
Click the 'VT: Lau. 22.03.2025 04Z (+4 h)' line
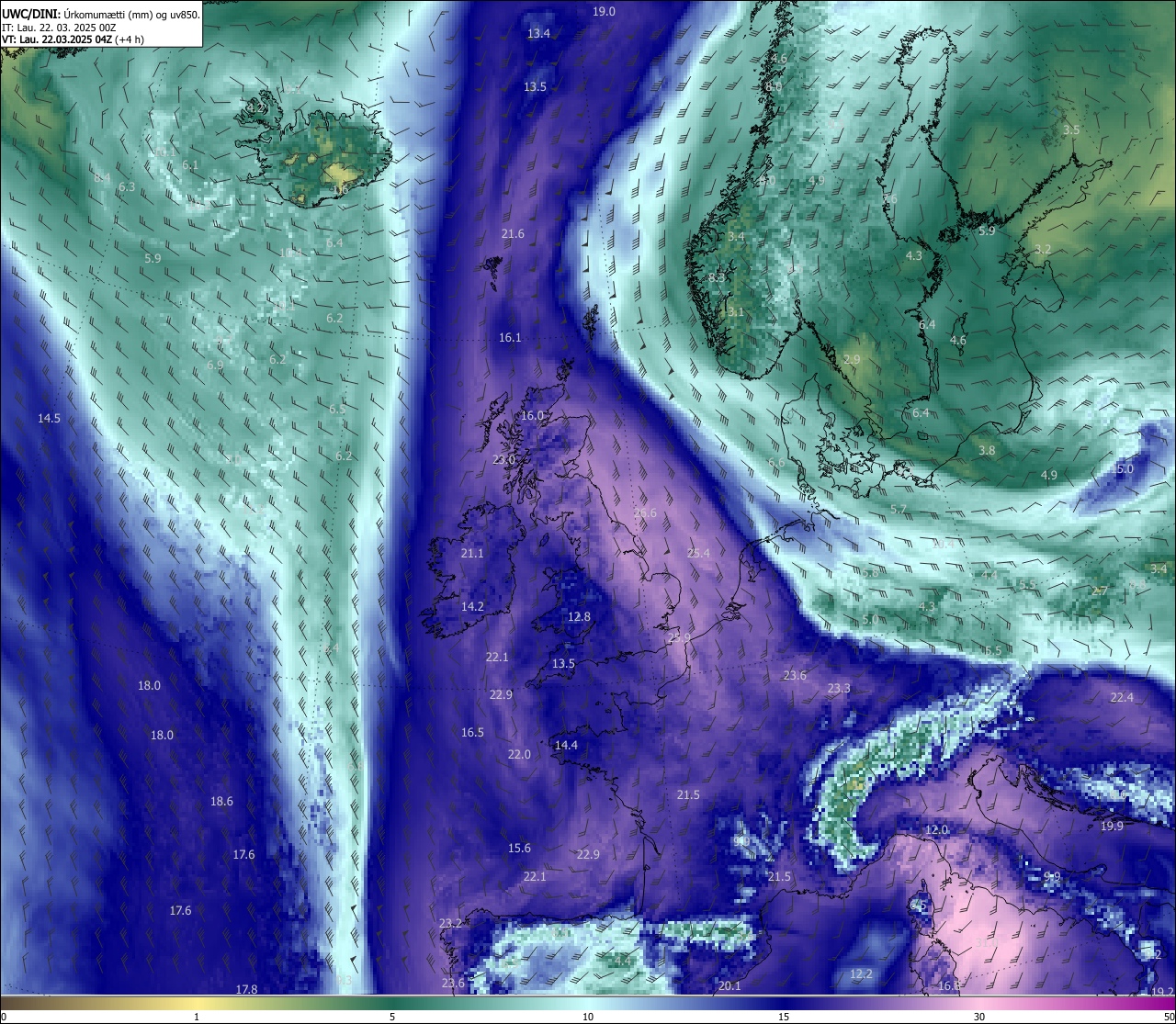73,39
